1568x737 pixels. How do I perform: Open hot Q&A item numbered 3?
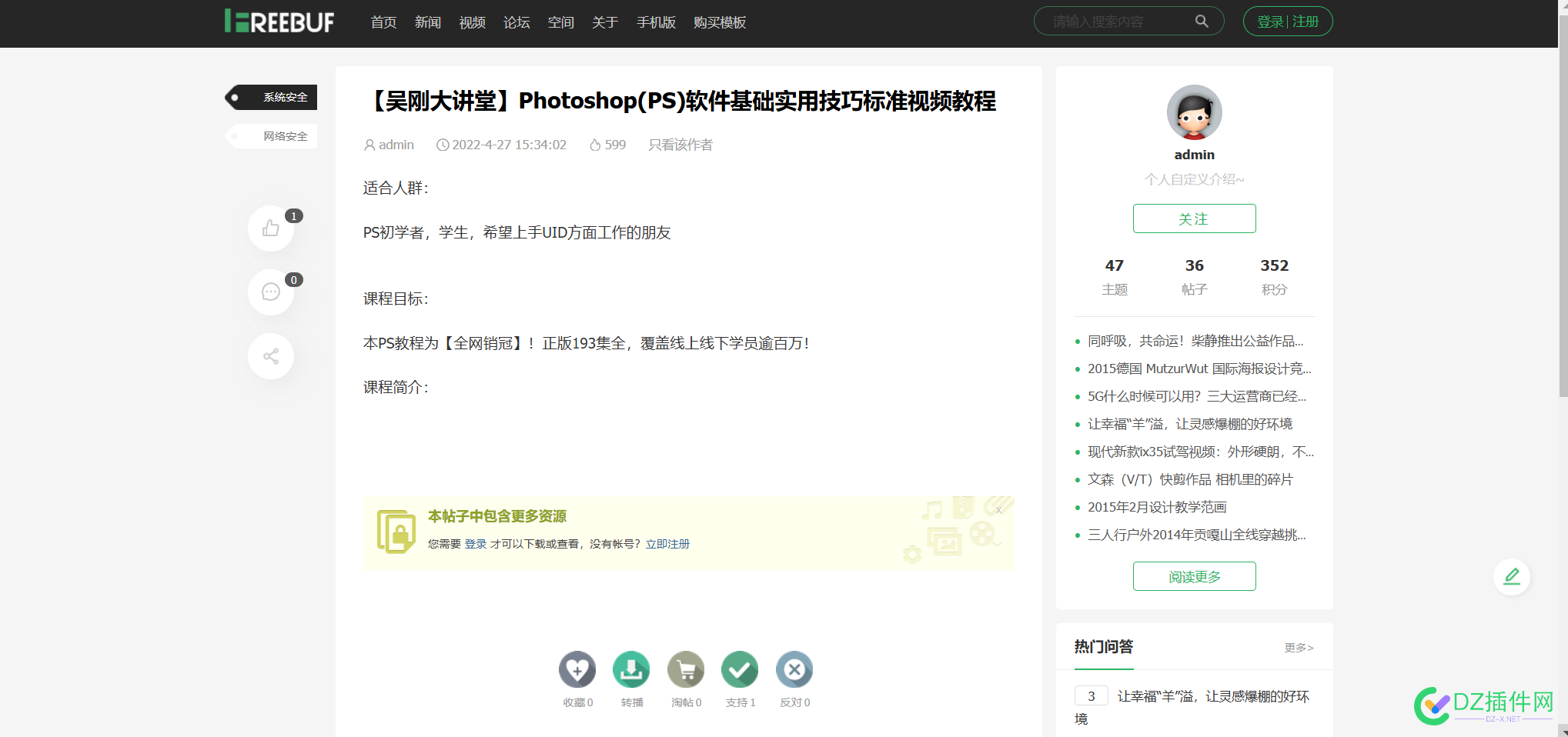pos(1192,707)
